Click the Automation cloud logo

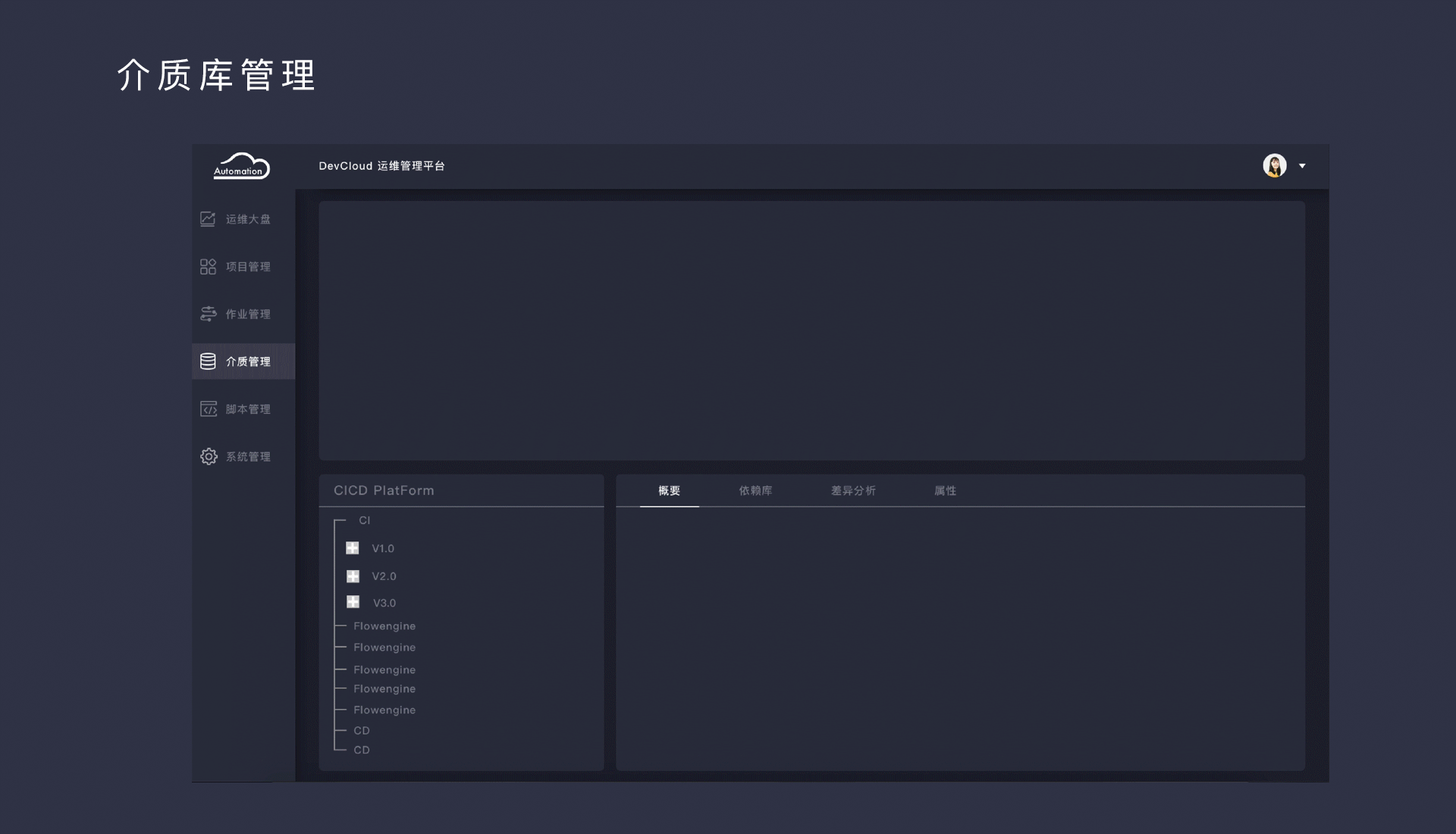pyautogui.click(x=241, y=166)
